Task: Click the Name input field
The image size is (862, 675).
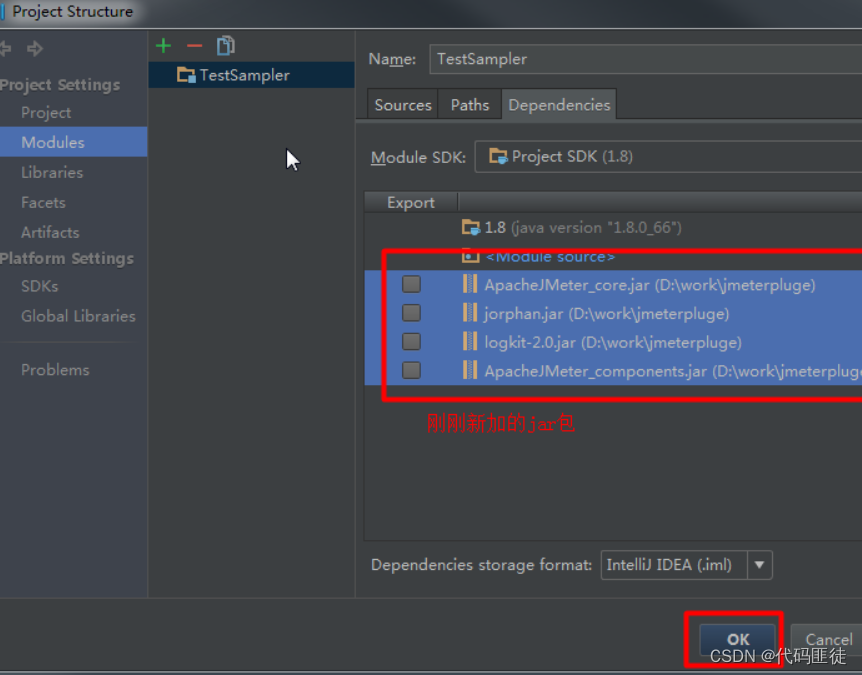Action: pyautogui.click(x=645, y=59)
